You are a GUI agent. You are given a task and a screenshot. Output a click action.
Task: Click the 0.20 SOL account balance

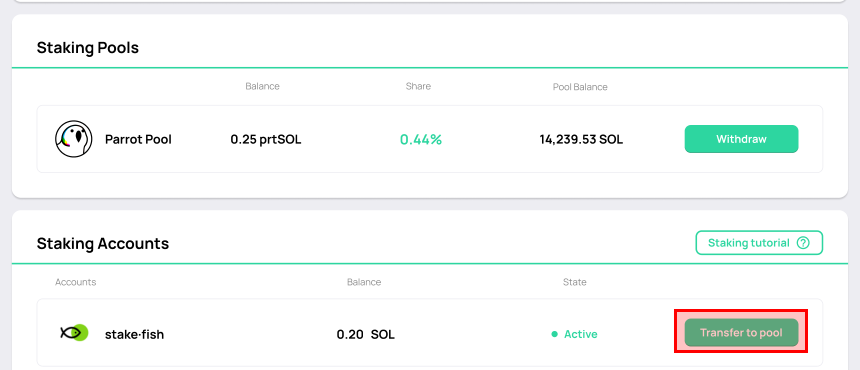(365, 334)
